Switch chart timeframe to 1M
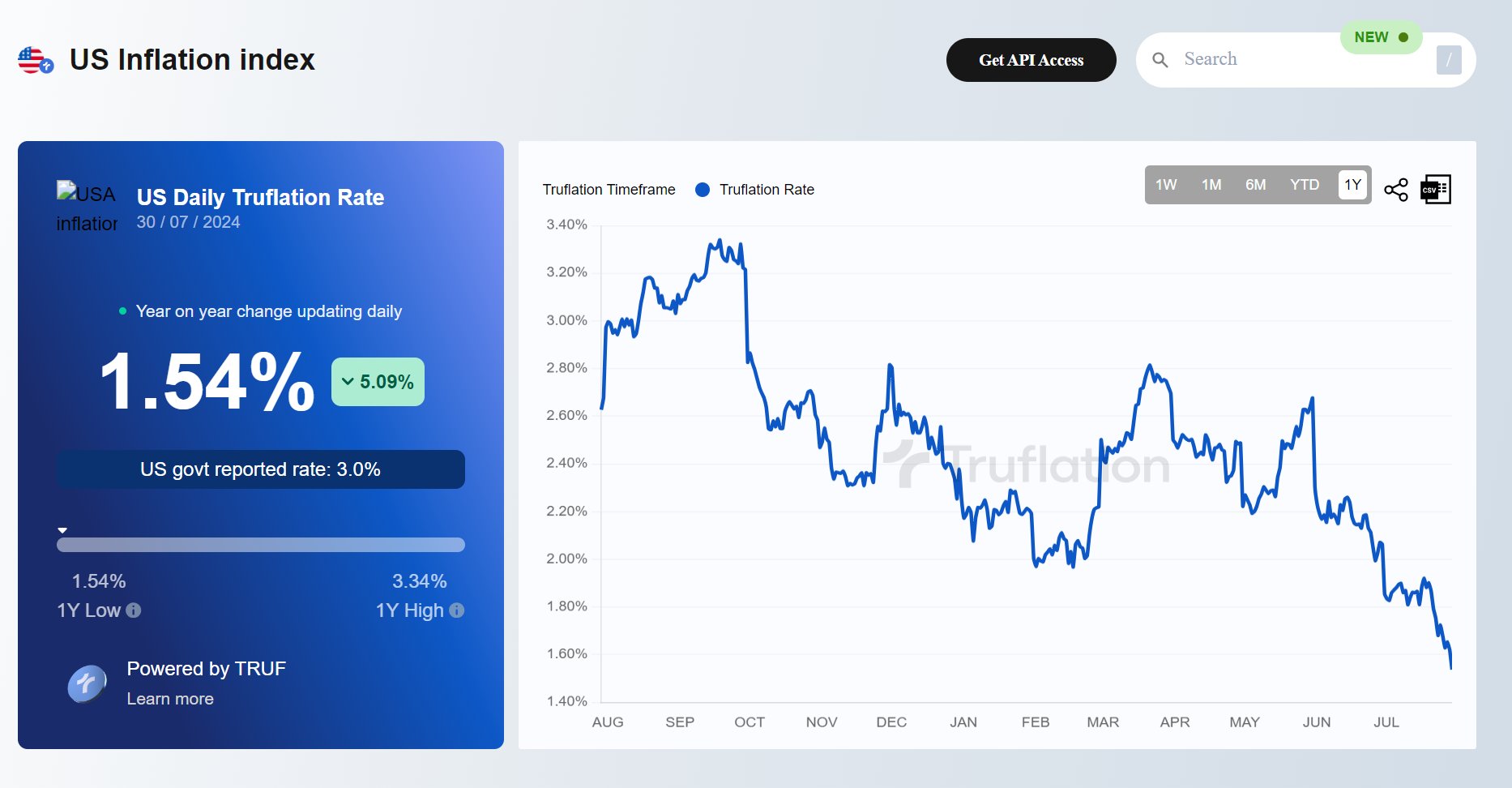Image resolution: width=1512 pixels, height=788 pixels. coord(1211,185)
